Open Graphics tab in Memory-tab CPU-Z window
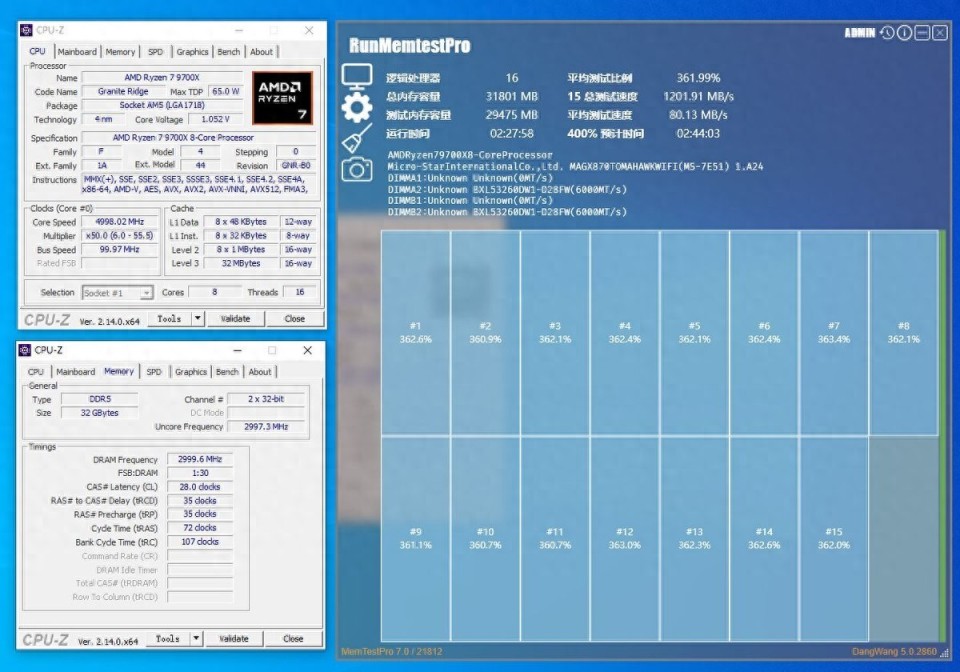 [191, 372]
